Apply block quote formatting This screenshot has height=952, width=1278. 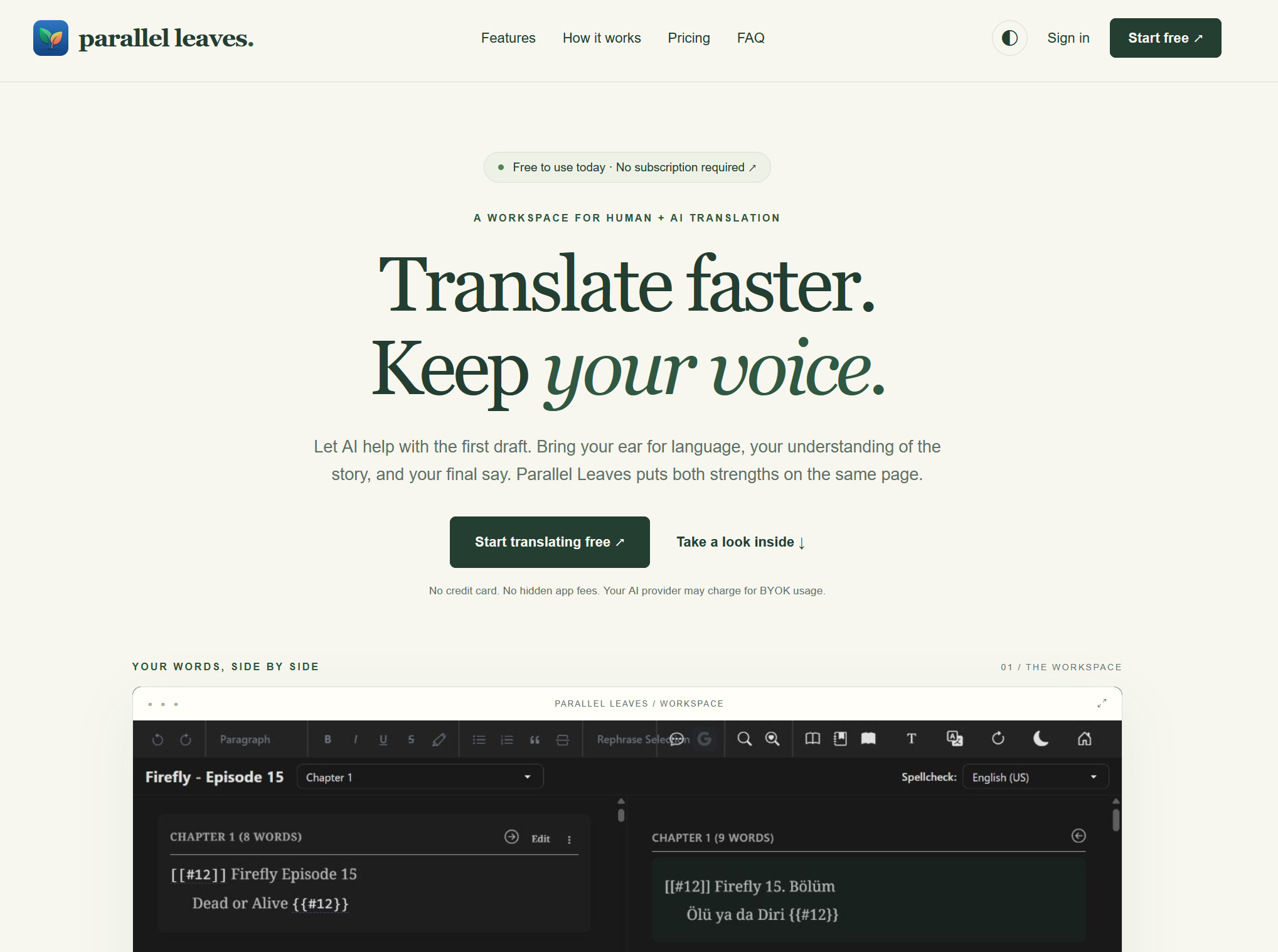[x=535, y=739]
